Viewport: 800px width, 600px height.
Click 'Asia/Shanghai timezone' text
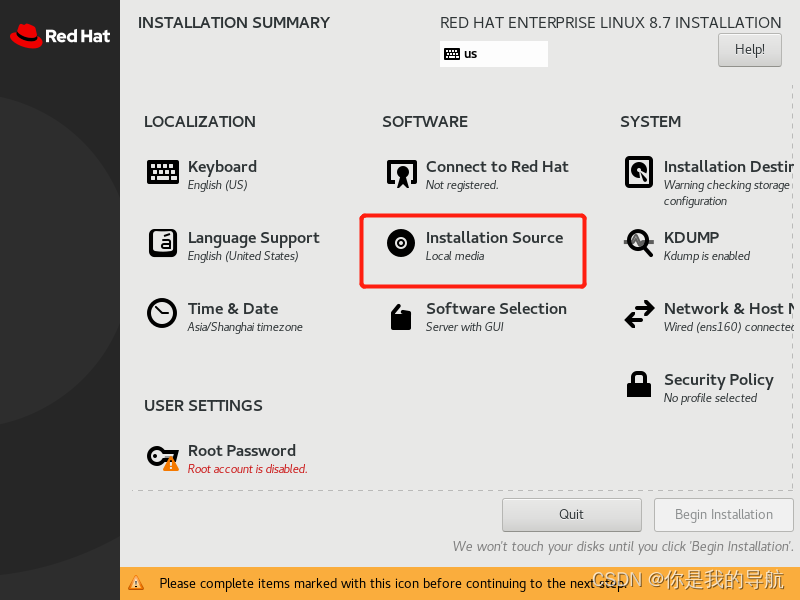pos(245,327)
